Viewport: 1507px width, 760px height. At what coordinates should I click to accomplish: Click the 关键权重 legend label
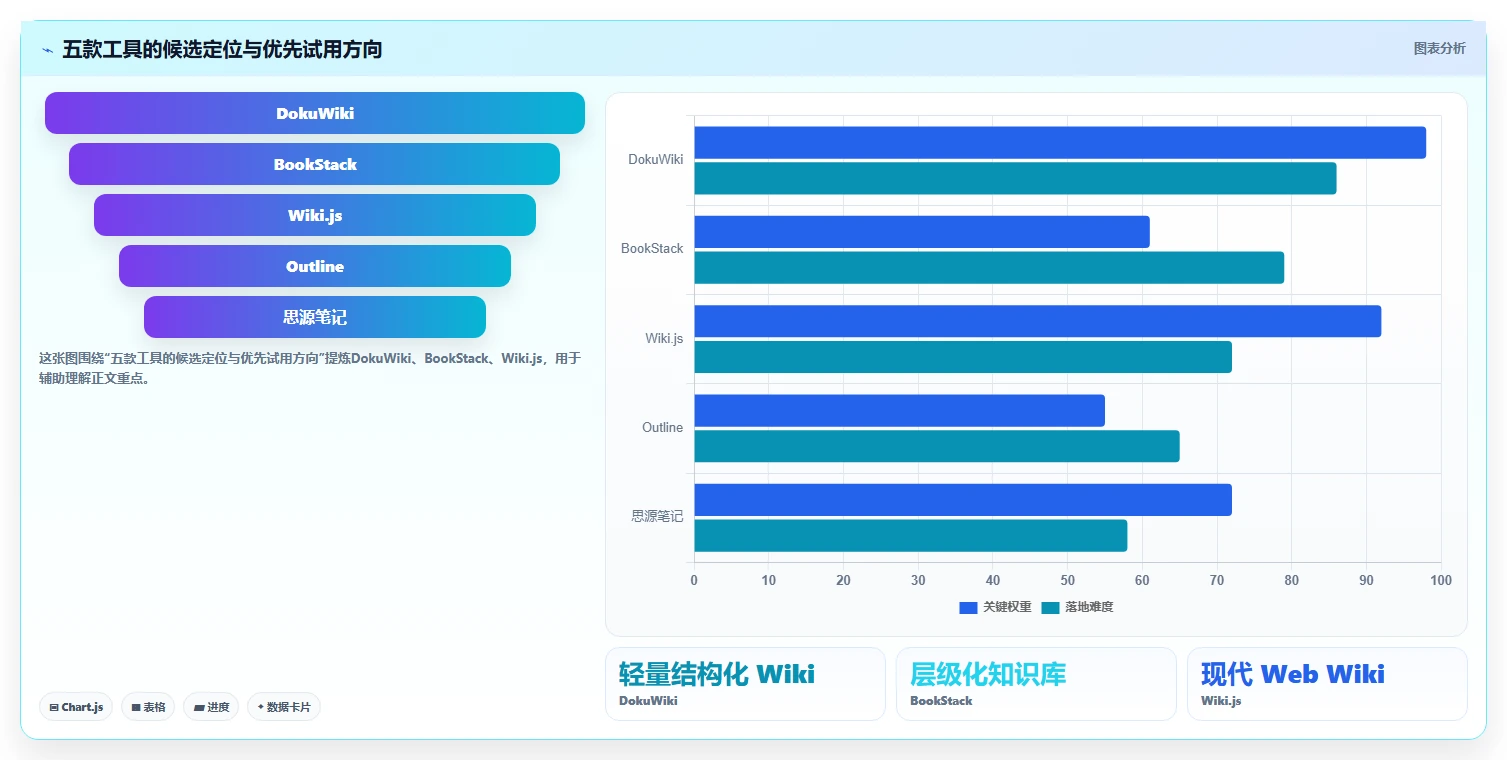point(1007,607)
